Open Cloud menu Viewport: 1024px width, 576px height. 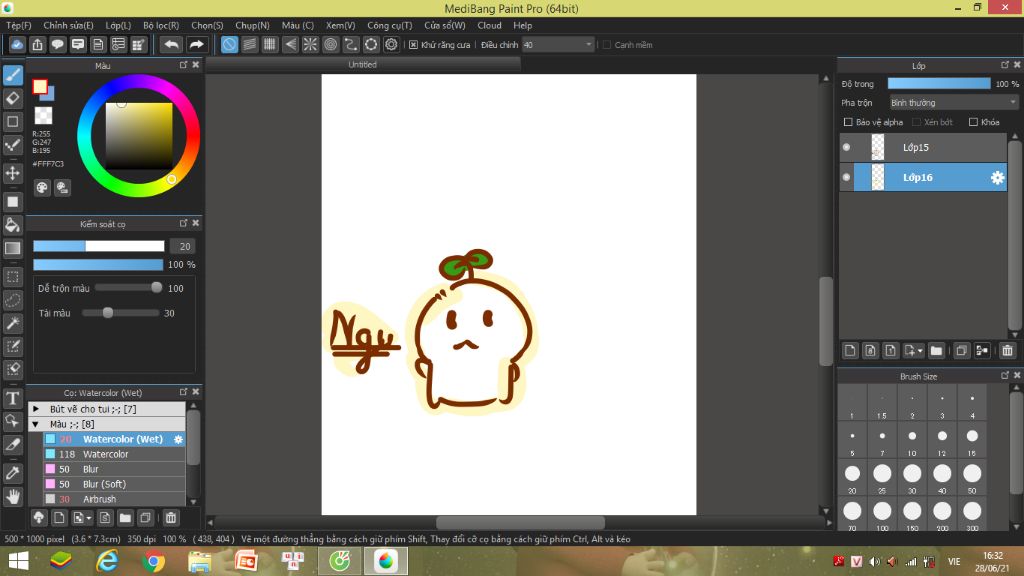point(489,25)
